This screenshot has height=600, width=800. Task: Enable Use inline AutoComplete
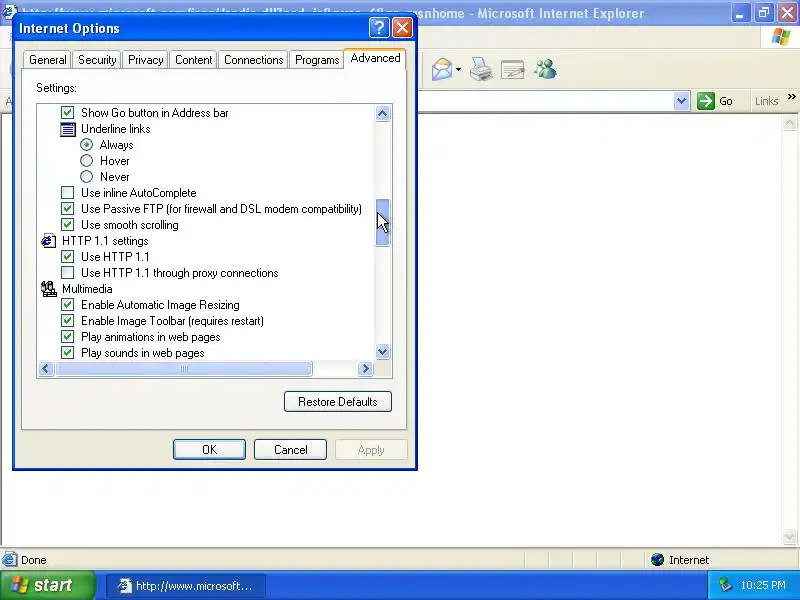[67, 193]
